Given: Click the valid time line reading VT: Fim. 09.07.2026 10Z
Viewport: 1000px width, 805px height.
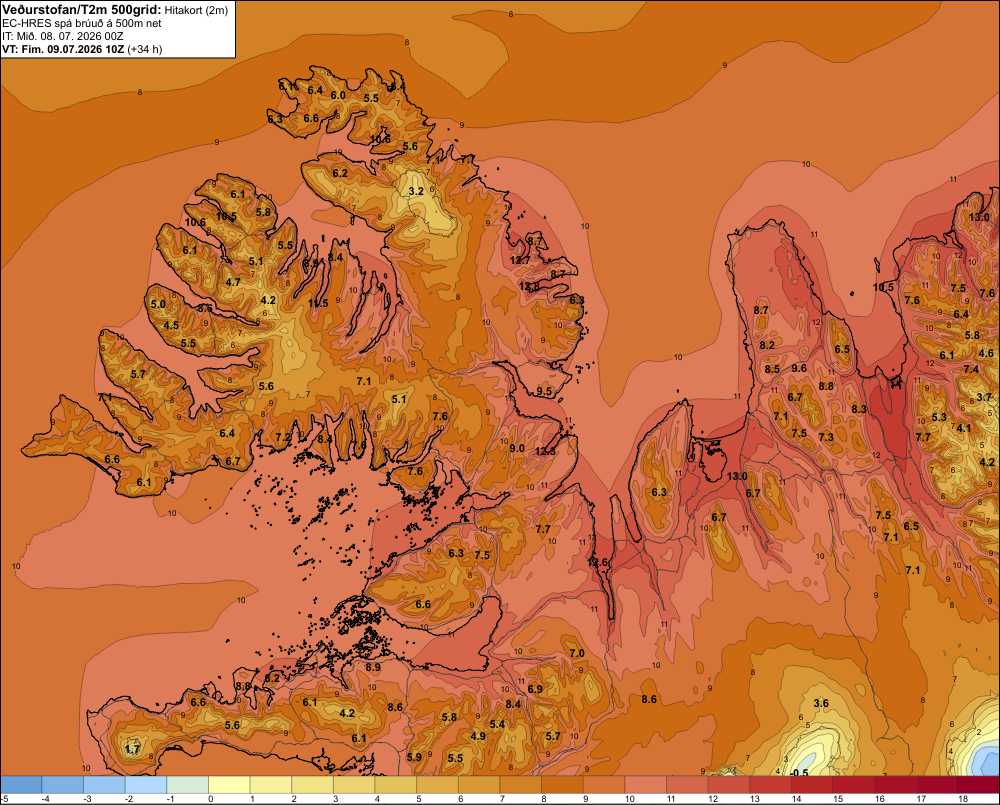Looking at the screenshot, I should (64, 49).
